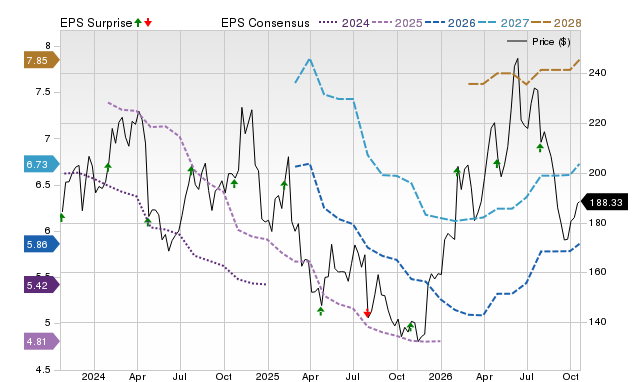Viewport: 640px width, 382px height.
Task: Click the Apr label right after 2026
Action: point(484,376)
